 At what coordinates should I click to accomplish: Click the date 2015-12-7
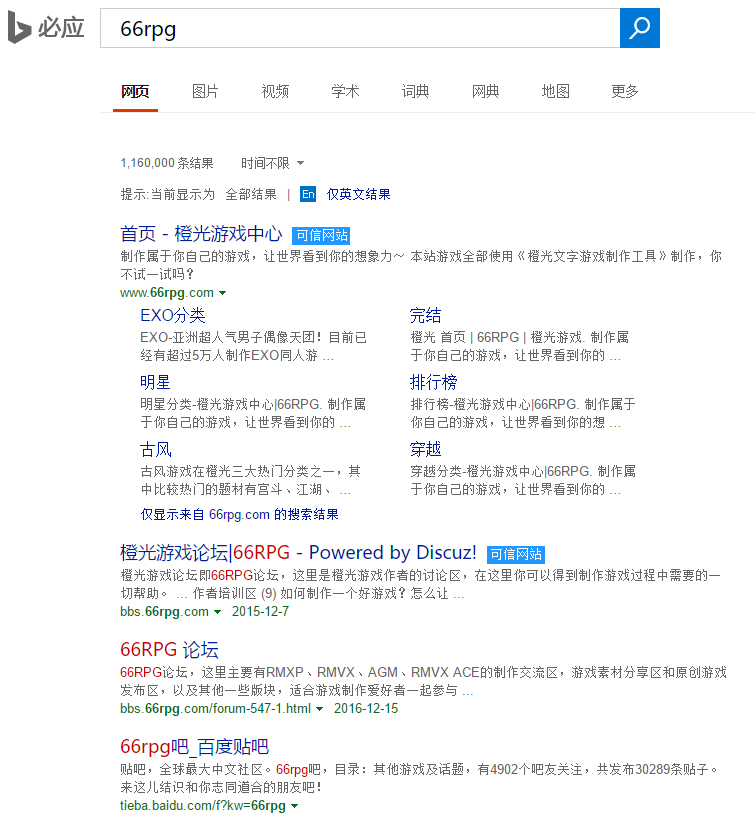[x=261, y=612]
